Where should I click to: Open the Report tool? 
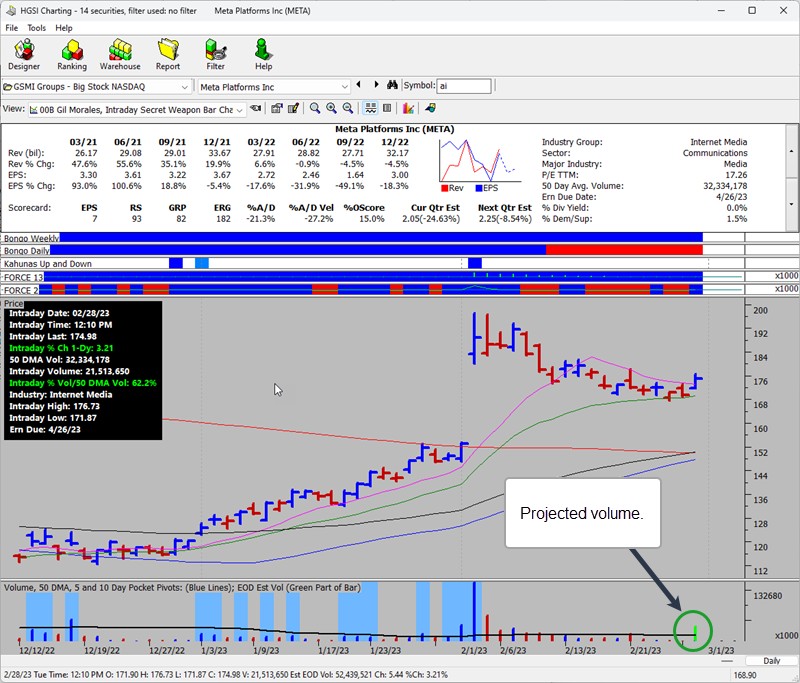click(x=167, y=54)
